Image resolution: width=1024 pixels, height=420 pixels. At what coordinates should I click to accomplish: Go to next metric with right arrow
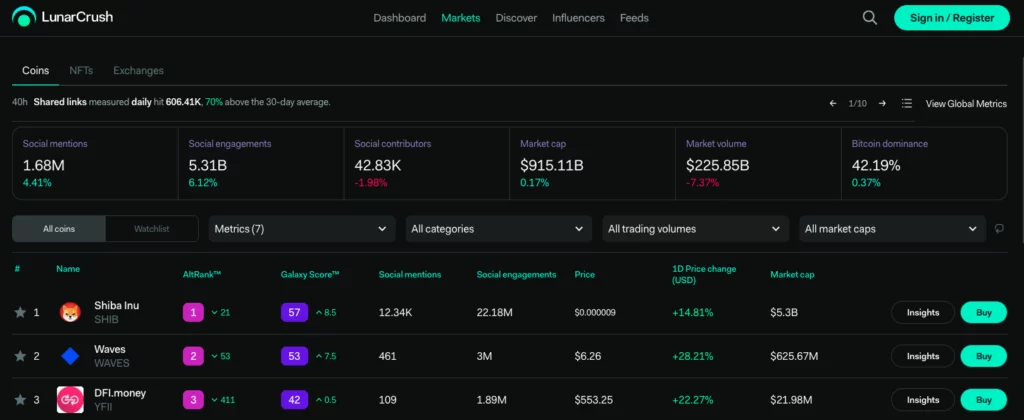point(882,103)
